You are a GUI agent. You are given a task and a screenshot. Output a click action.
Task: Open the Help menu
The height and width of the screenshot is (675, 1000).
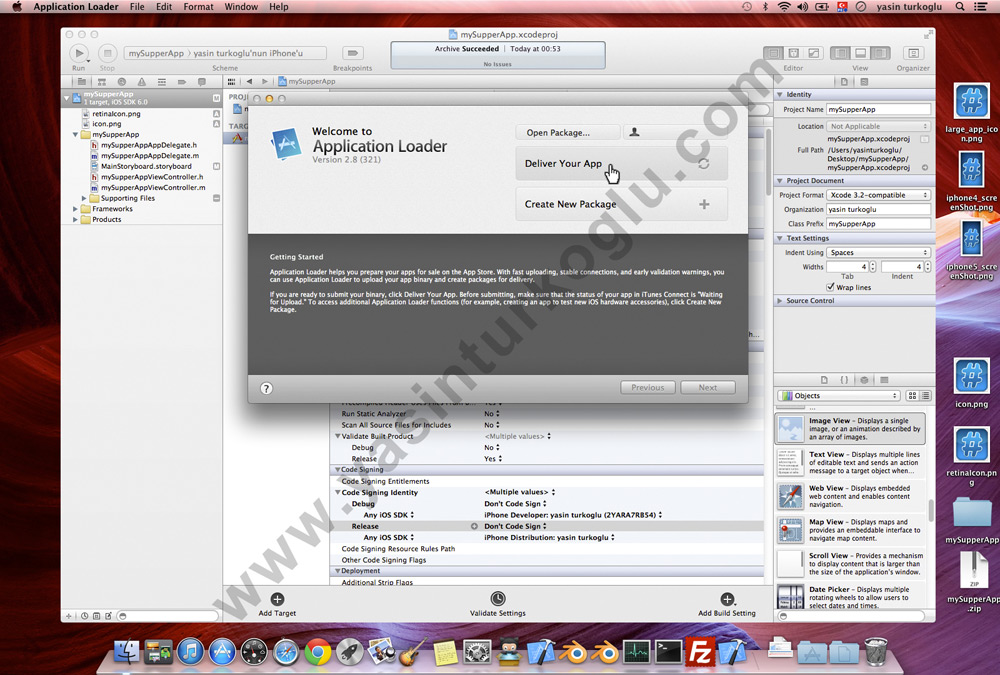point(279,7)
